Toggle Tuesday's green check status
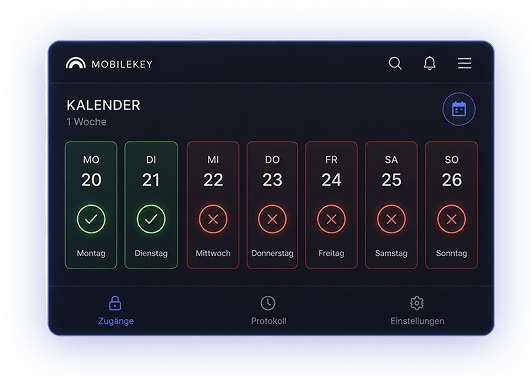The width and height of the screenshot is (531, 376). point(151,219)
